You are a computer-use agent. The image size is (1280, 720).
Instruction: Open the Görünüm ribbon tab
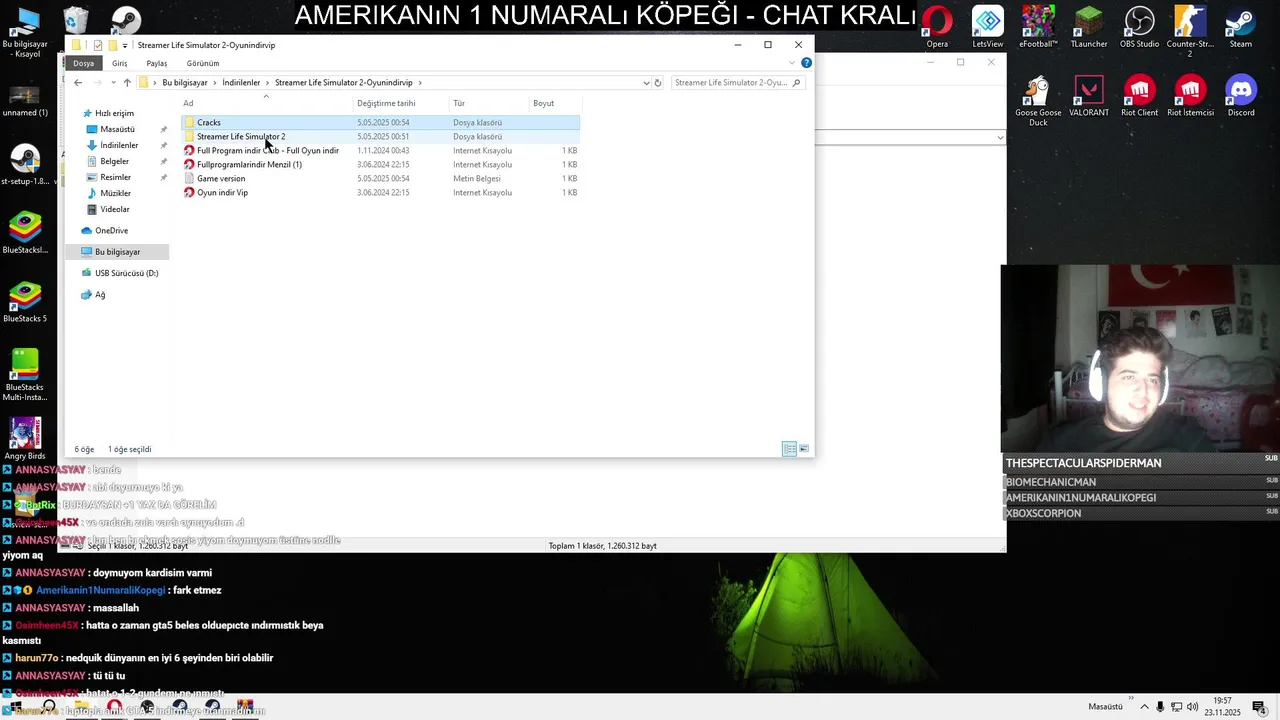[202, 63]
